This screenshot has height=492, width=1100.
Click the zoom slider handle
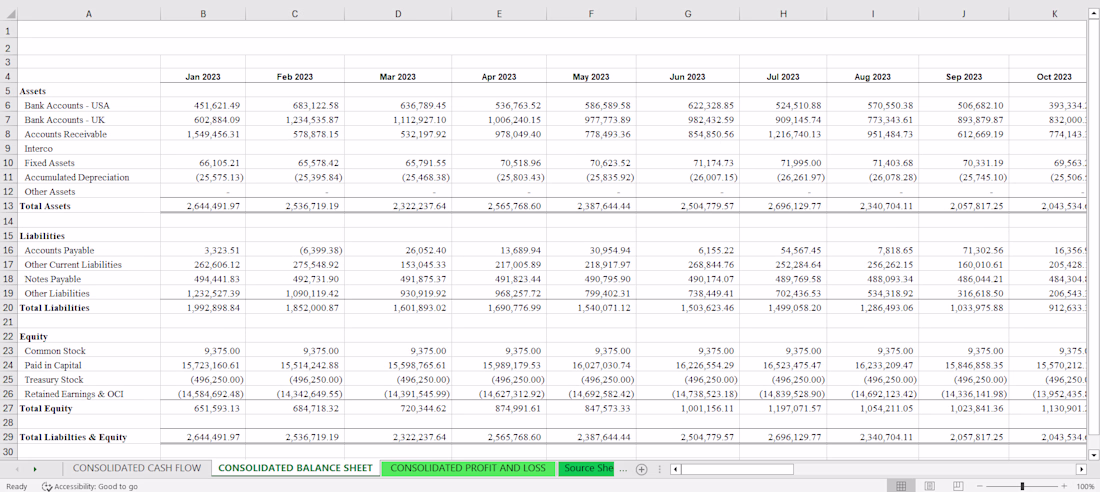[1022, 486]
